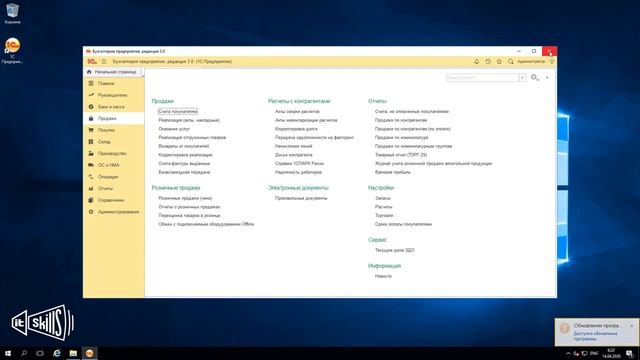Open the 1C main menu hamburger icon

pos(104,62)
